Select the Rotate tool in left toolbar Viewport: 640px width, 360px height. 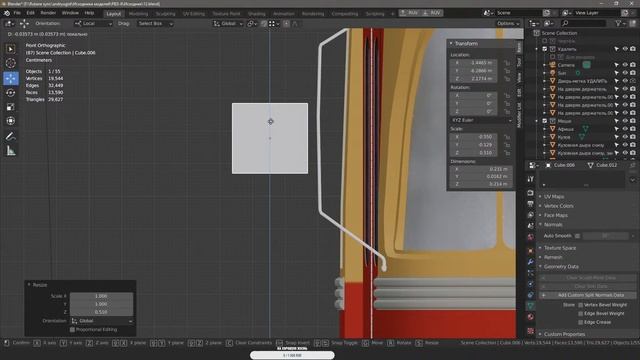tap(11, 93)
